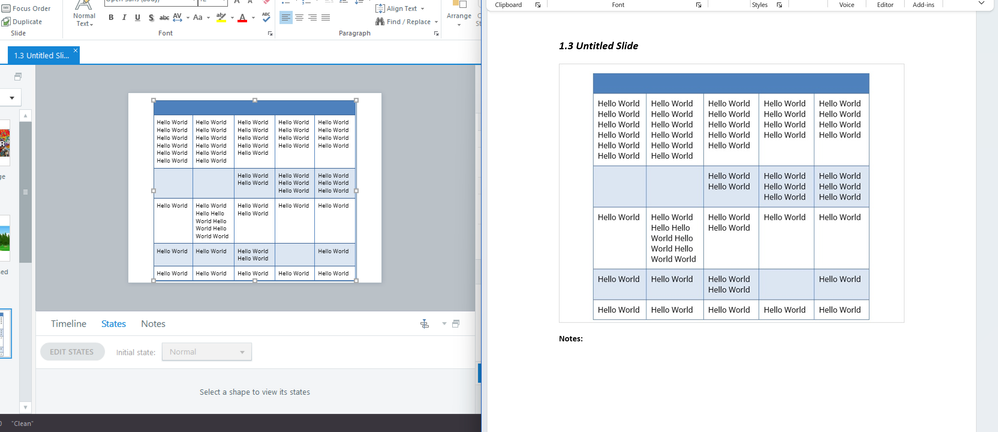Click the Voice group label in Word
The image size is (998, 432).
pos(847,4)
